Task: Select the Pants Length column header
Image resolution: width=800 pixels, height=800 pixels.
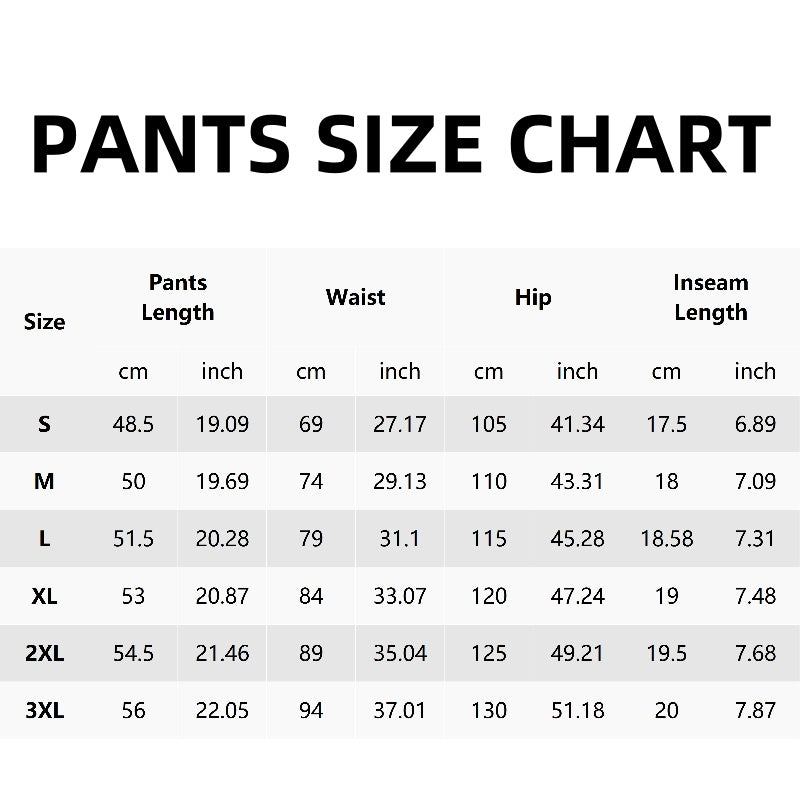Action: pos(178,297)
